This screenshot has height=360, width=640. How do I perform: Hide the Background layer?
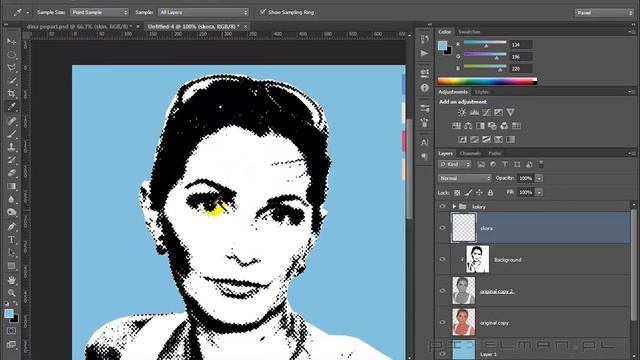pyautogui.click(x=442, y=259)
